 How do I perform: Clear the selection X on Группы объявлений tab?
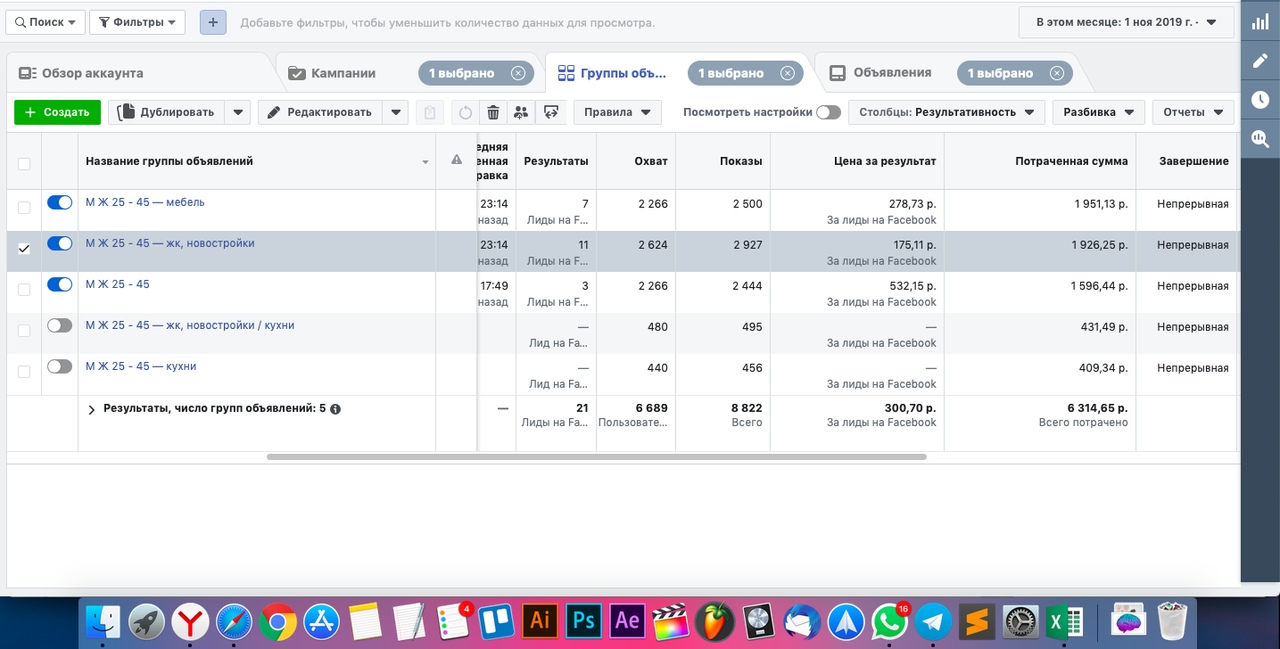pyautogui.click(x=787, y=73)
